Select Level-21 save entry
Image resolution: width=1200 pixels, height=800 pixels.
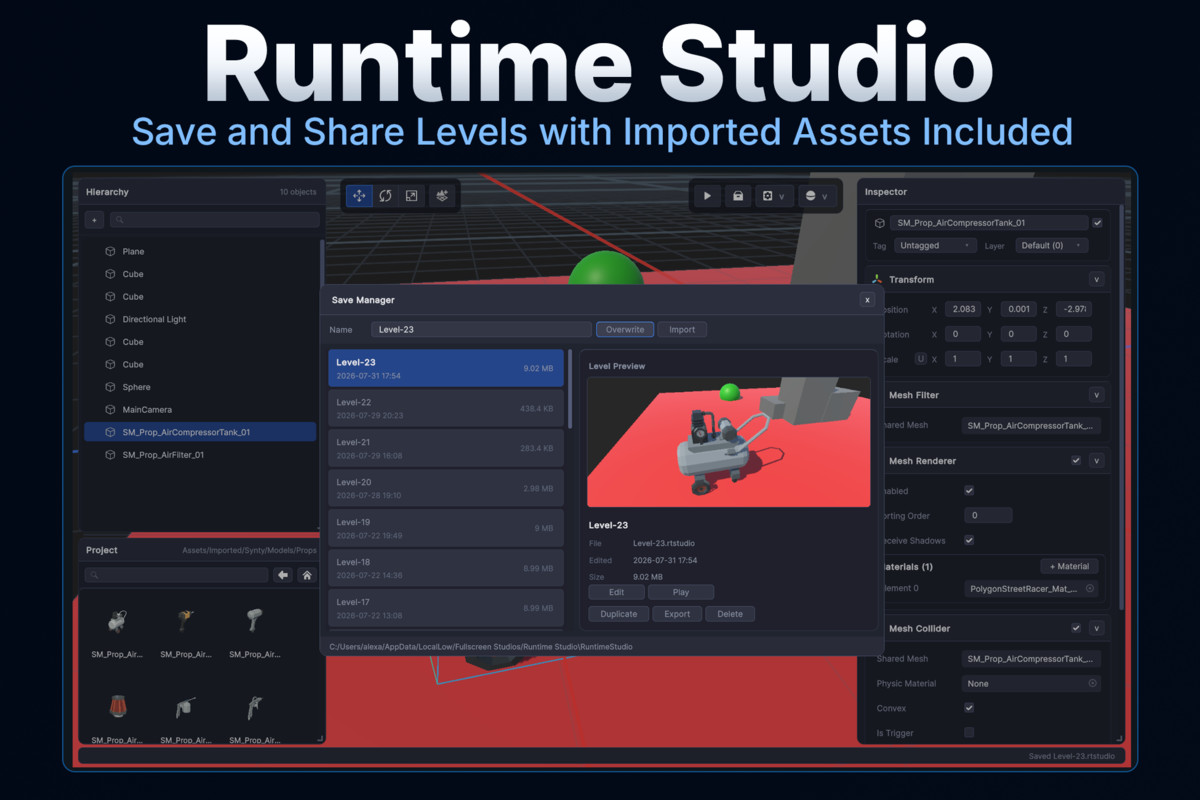(x=446, y=448)
